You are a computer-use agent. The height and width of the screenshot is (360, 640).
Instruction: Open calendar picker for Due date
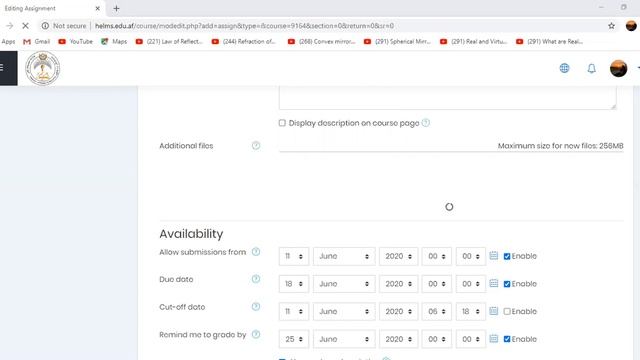(x=493, y=283)
